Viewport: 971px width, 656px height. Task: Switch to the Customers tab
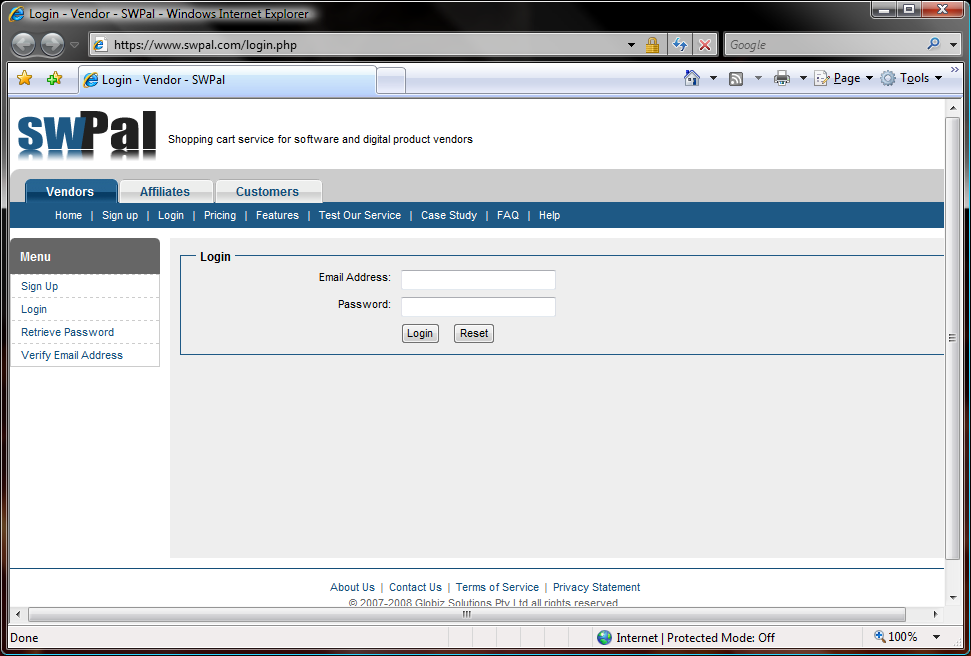(268, 191)
